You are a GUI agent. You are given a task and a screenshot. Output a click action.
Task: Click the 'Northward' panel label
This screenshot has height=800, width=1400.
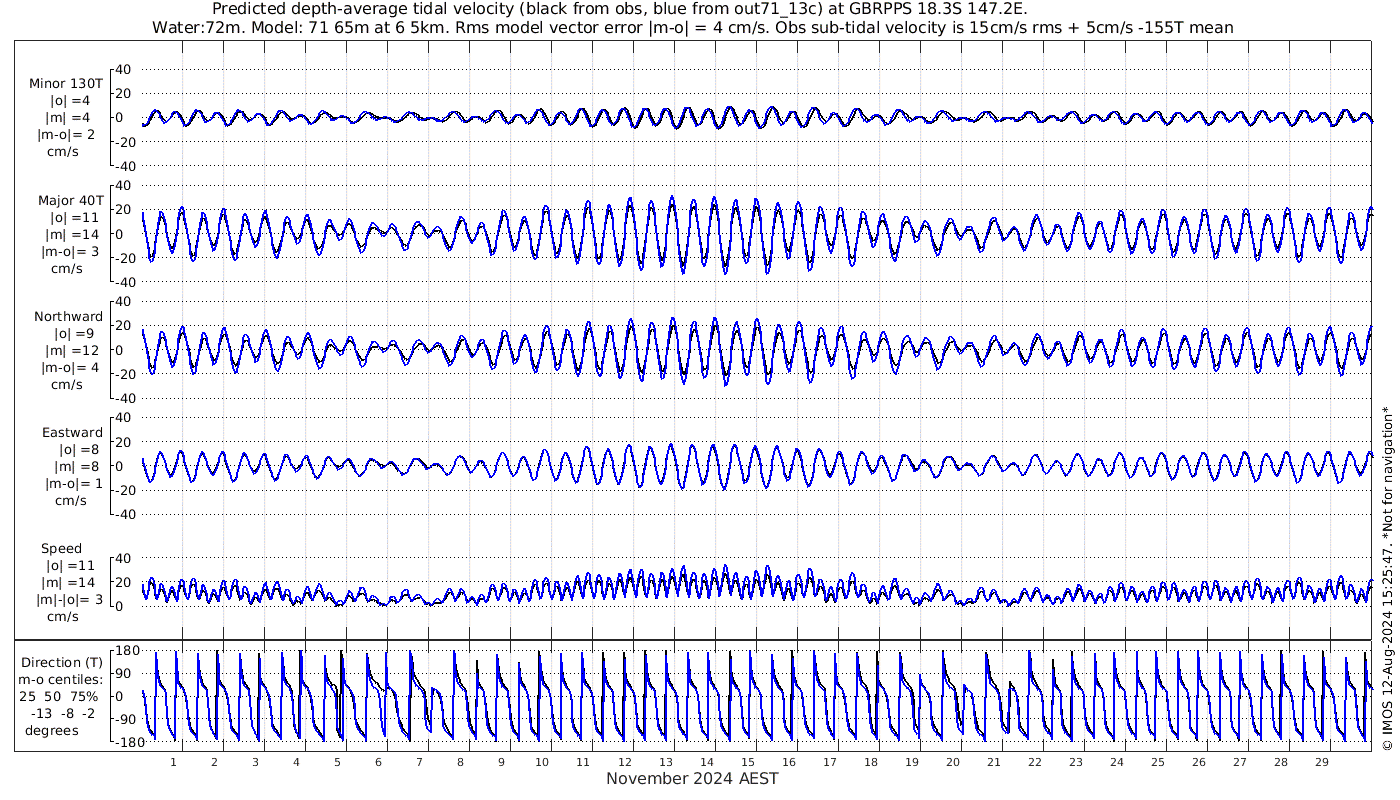coord(68,316)
